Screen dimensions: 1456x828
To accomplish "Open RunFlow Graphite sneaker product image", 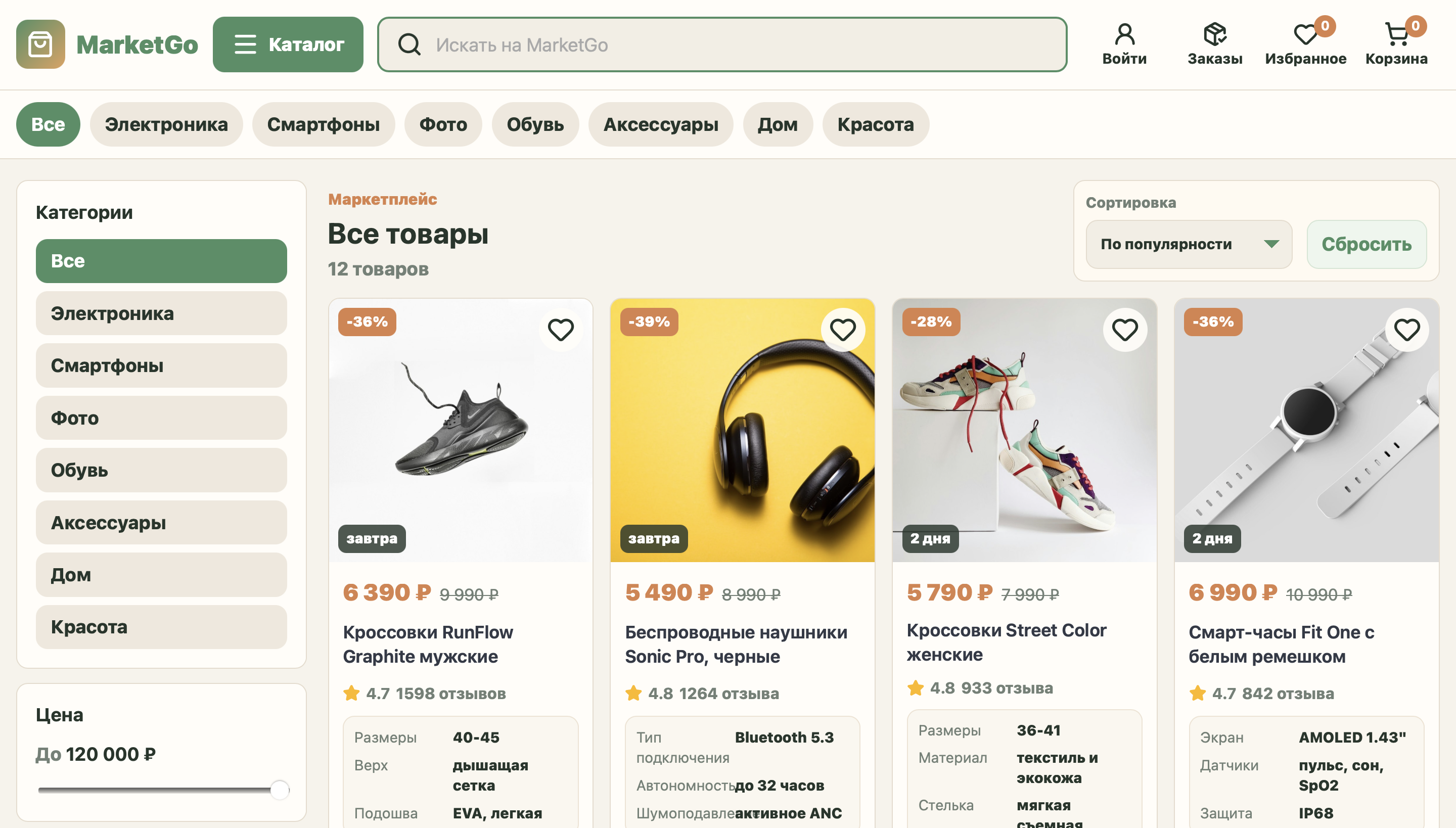I will tap(461, 431).
